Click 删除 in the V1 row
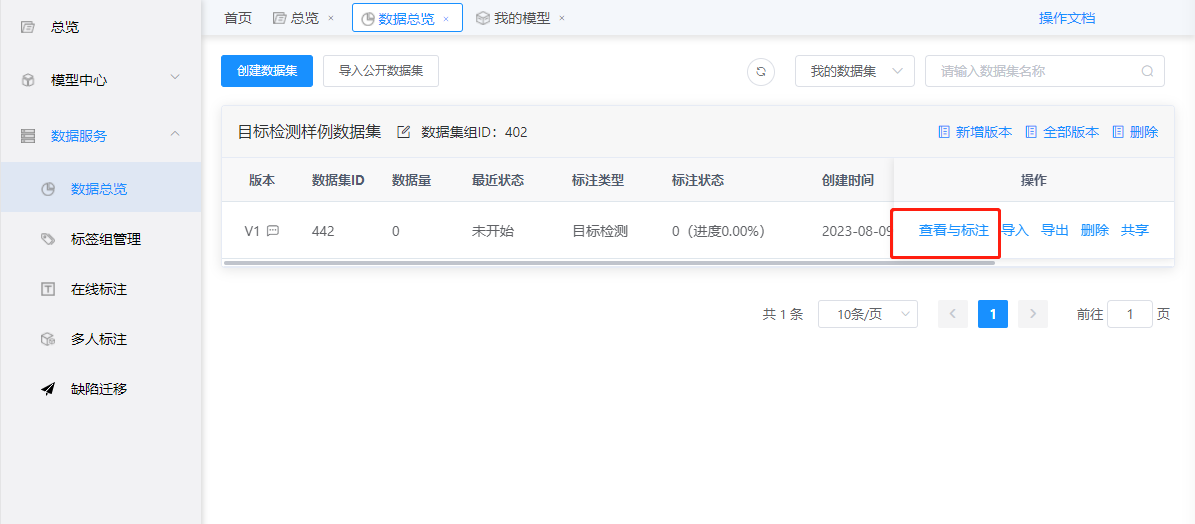The height and width of the screenshot is (524, 1195). (x=1094, y=230)
